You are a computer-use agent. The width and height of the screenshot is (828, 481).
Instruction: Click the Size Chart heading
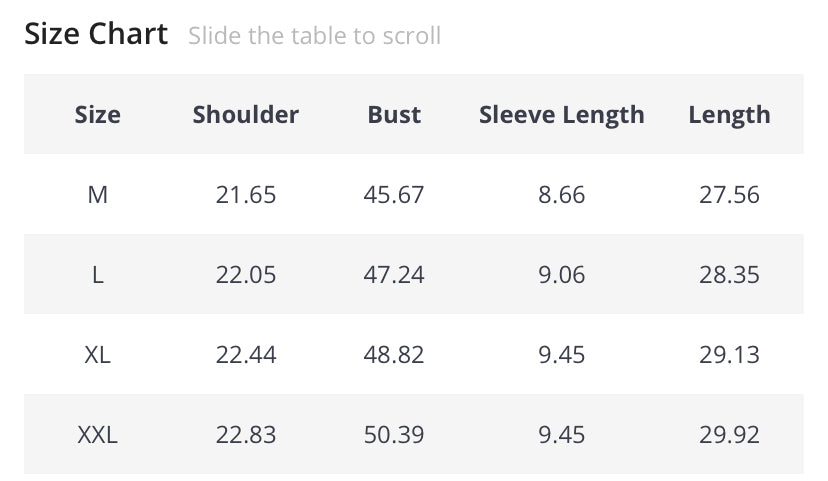tap(96, 34)
